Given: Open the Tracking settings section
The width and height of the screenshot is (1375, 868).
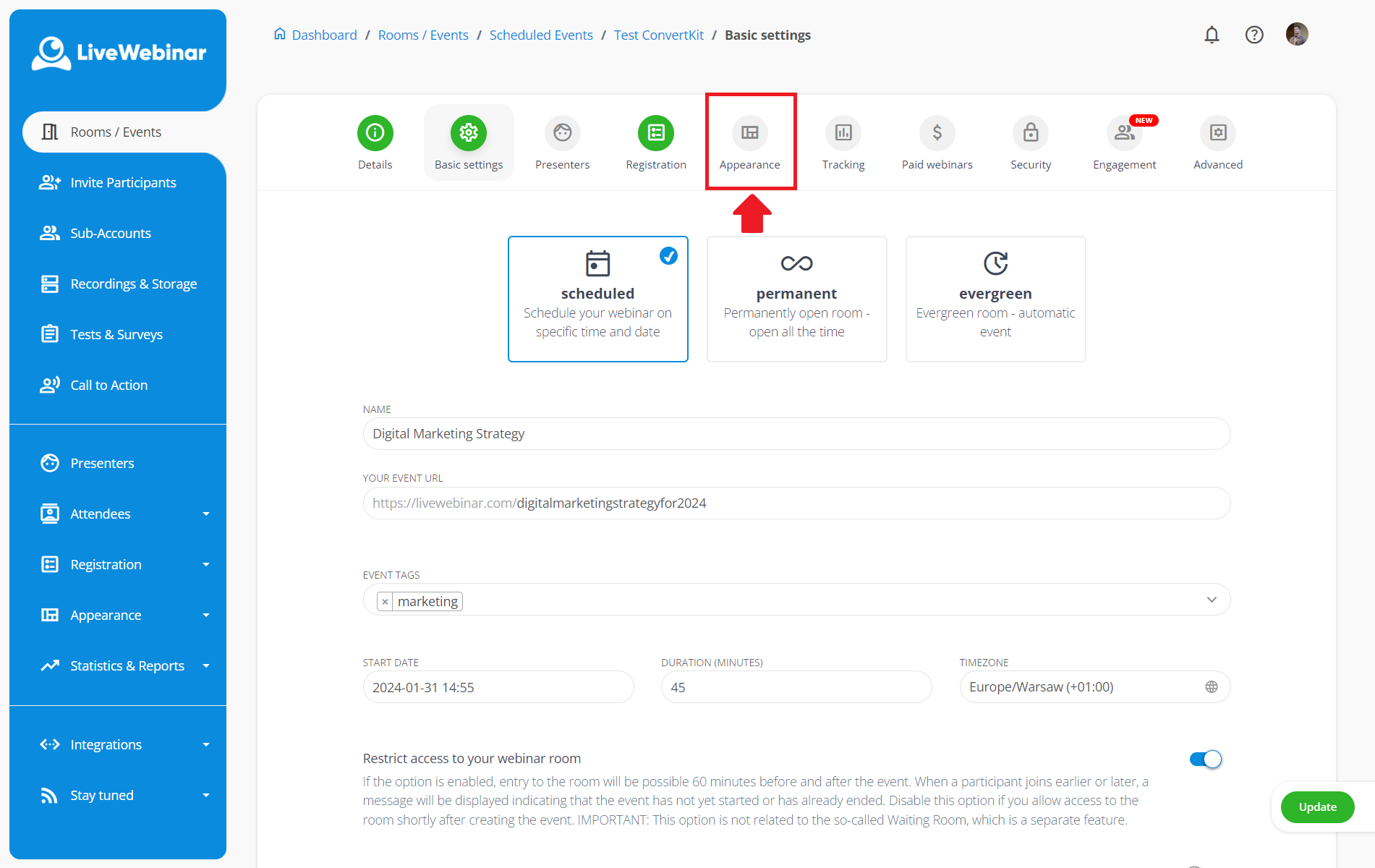Looking at the screenshot, I should pyautogui.click(x=843, y=141).
